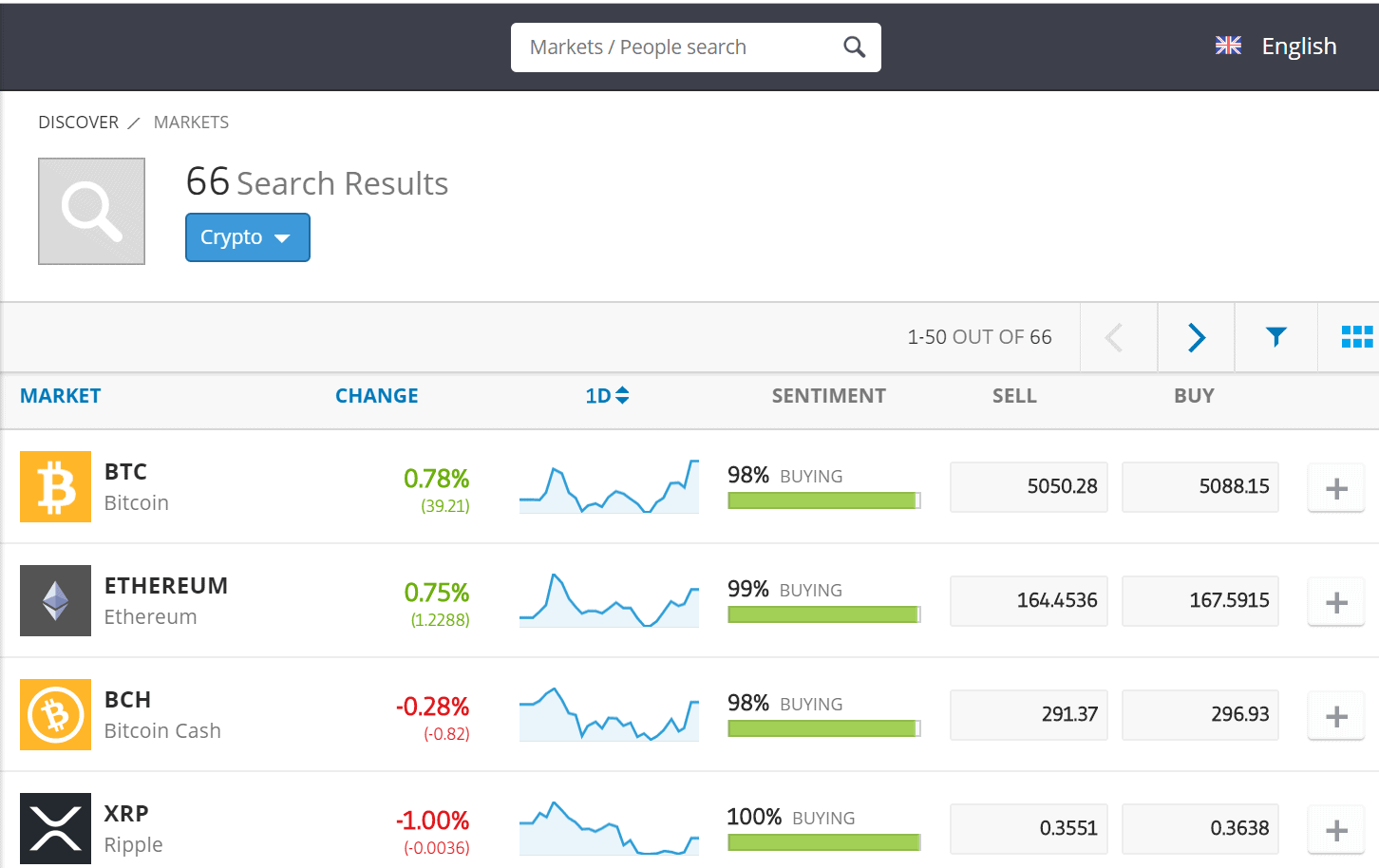
Task: Go to next page of results arrow
Action: (x=1196, y=337)
